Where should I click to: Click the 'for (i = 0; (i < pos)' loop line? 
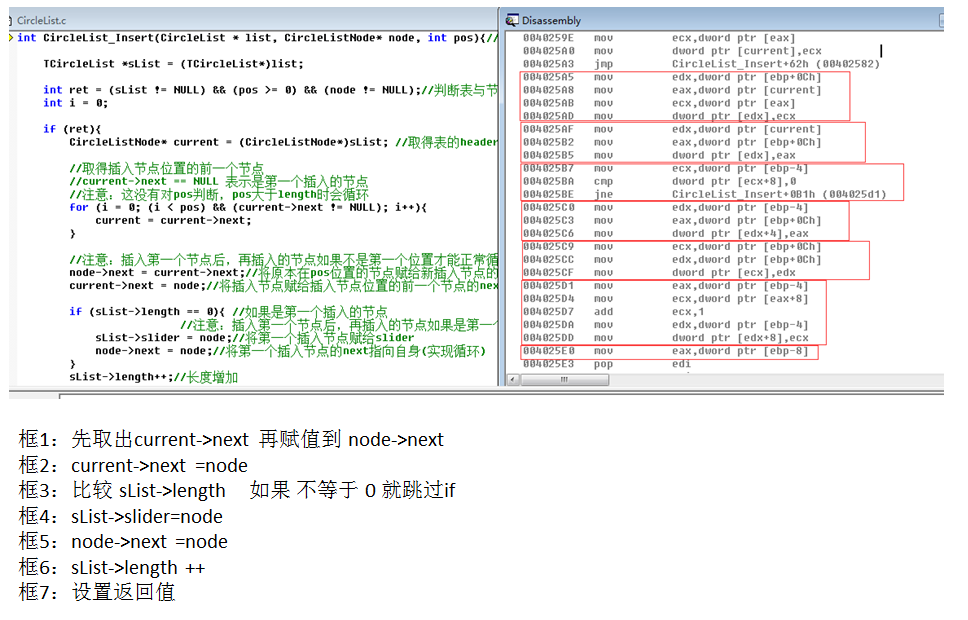point(248,207)
